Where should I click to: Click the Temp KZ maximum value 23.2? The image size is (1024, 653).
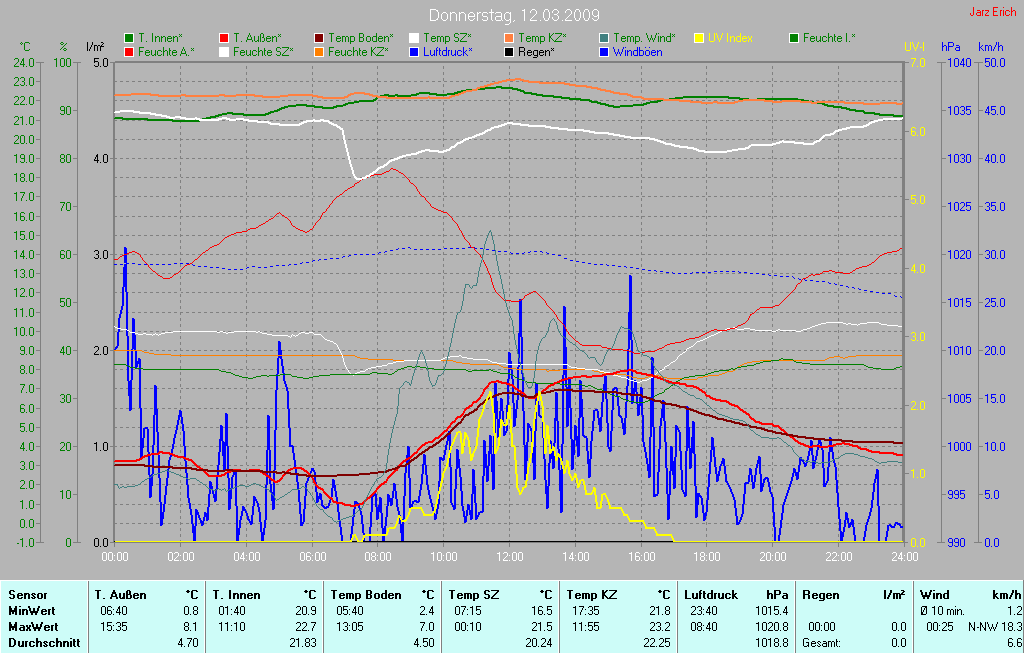pyautogui.click(x=660, y=627)
